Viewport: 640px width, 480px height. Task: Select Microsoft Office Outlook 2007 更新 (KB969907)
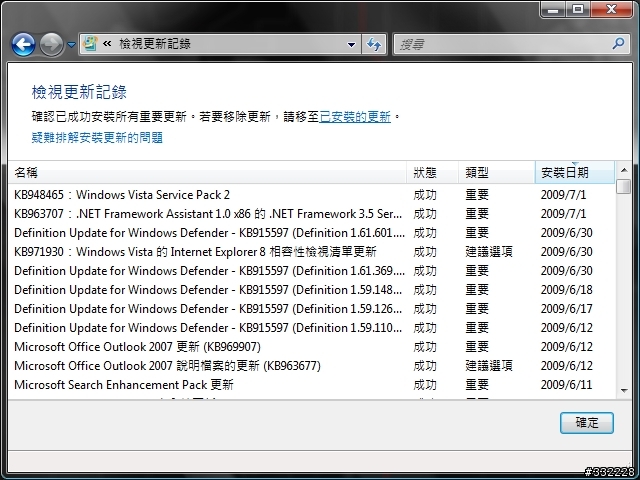(311, 347)
